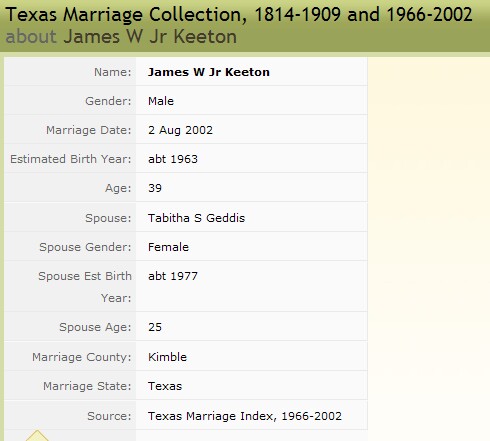Click the Texas Marriage Collection title heading
490x441 pixels.
point(239,15)
